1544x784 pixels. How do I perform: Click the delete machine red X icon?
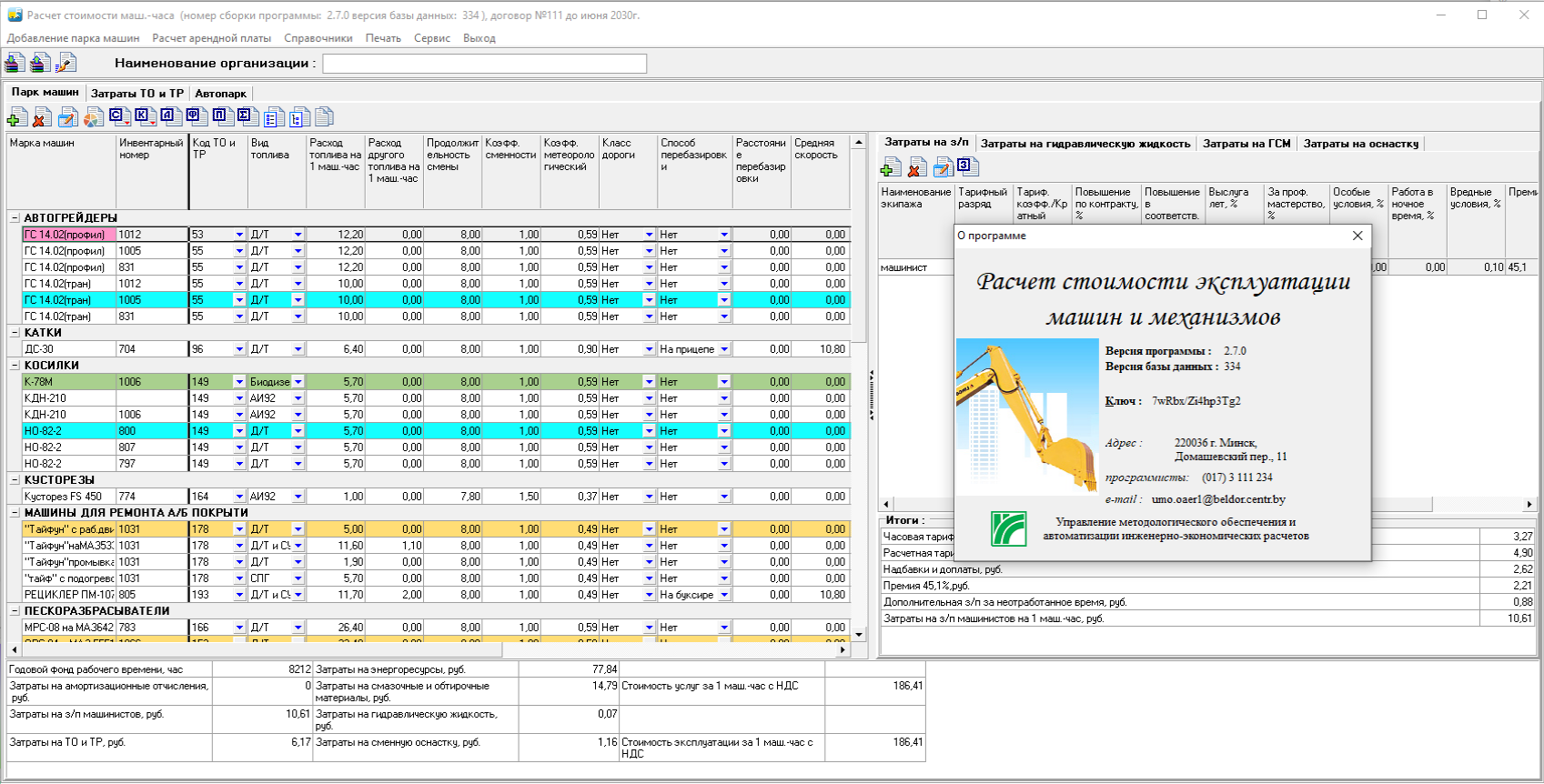click(x=41, y=117)
